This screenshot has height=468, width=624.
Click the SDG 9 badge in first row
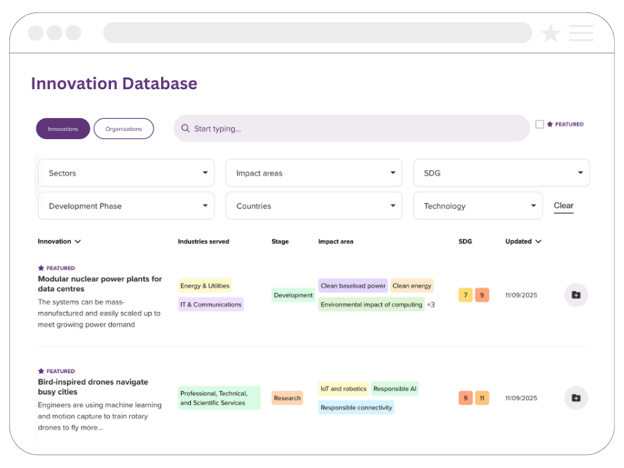pos(482,295)
